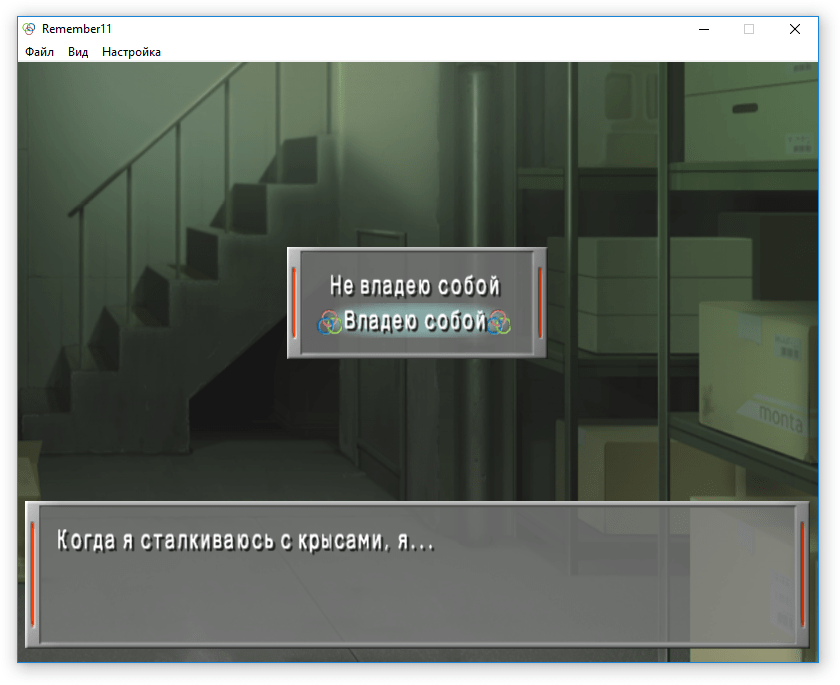Click the Remember11 title bar text

pos(77,29)
